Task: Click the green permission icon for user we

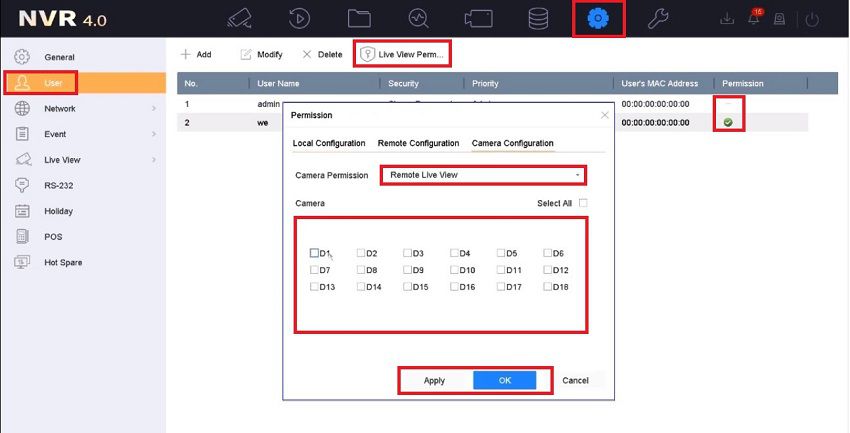Action: pos(728,122)
